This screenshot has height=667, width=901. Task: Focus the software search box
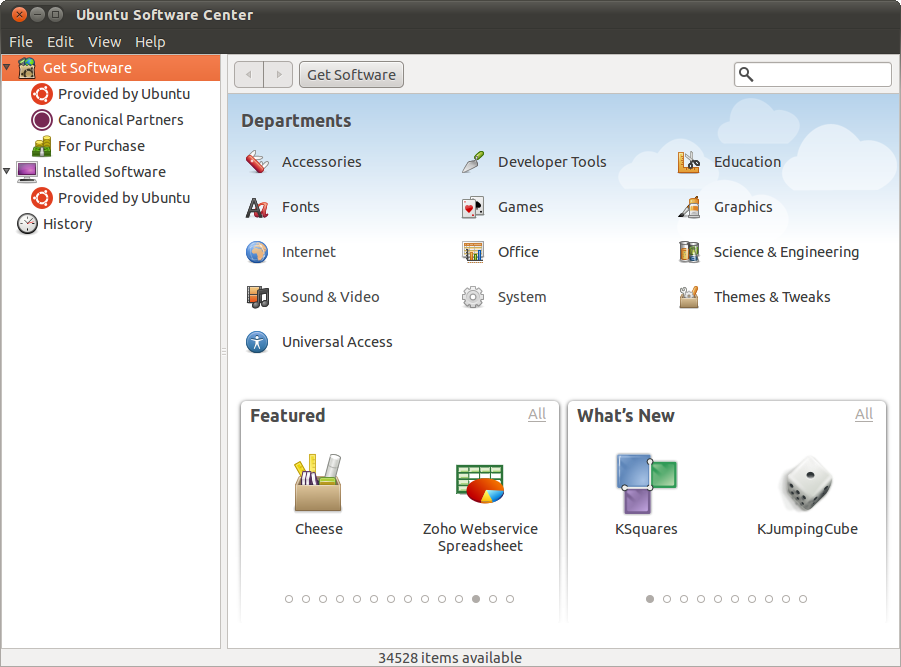pyautogui.click(x=813, y=74)
